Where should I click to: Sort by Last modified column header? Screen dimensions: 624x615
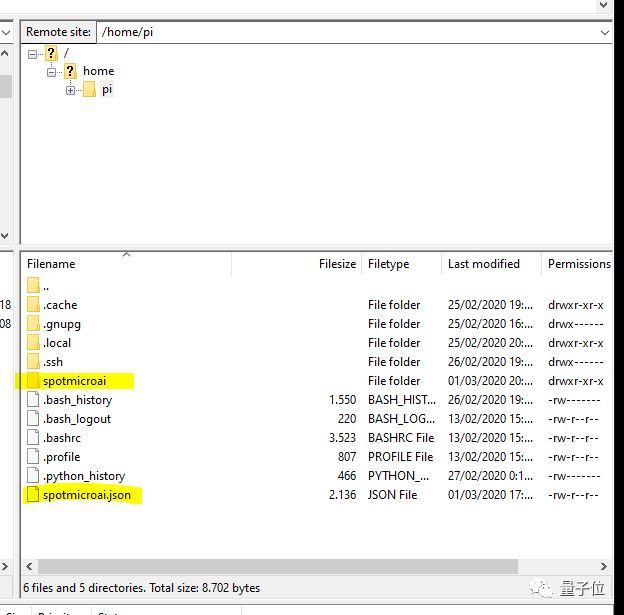coord(484,264)
